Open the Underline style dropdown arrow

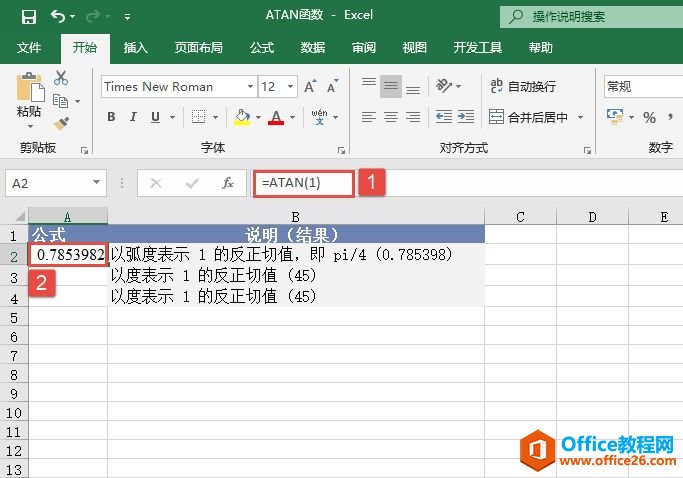point(172,117)
